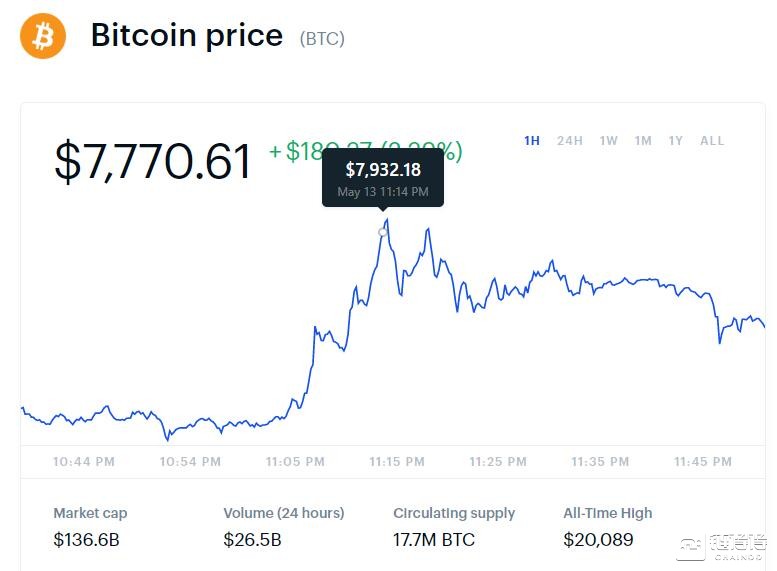Click the chart hover point marker
The width and height of the screenshot is (777, 571).
click(x=382, y=232)
